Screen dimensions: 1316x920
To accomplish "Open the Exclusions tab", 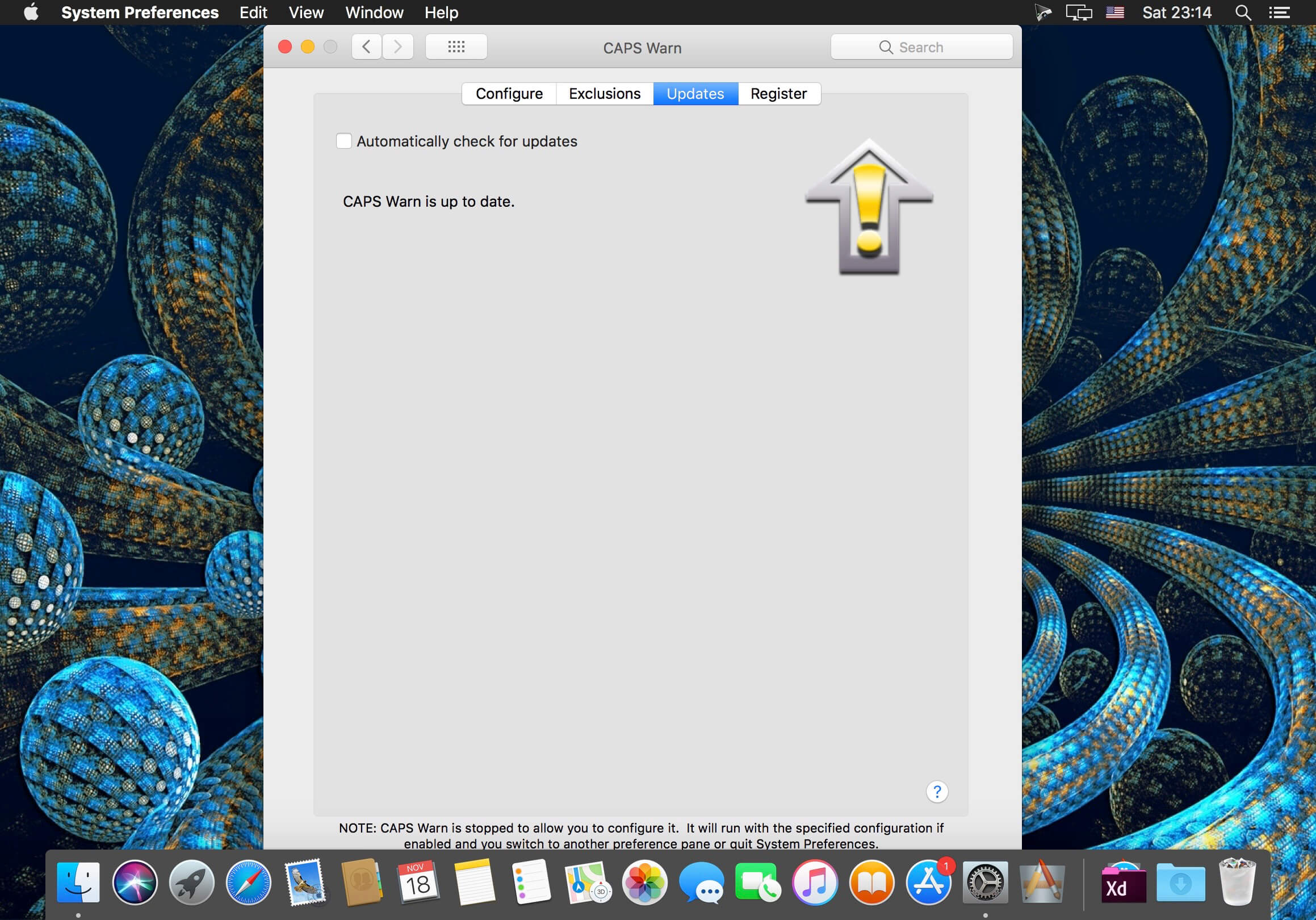I will [x=605, y=94].
